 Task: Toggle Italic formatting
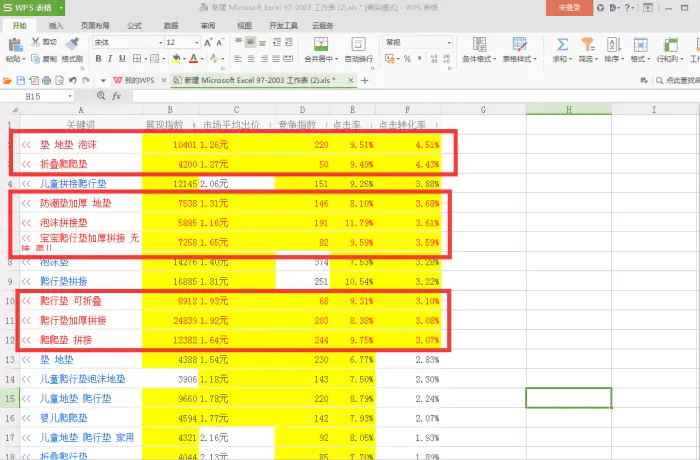(x=110, y=59)
